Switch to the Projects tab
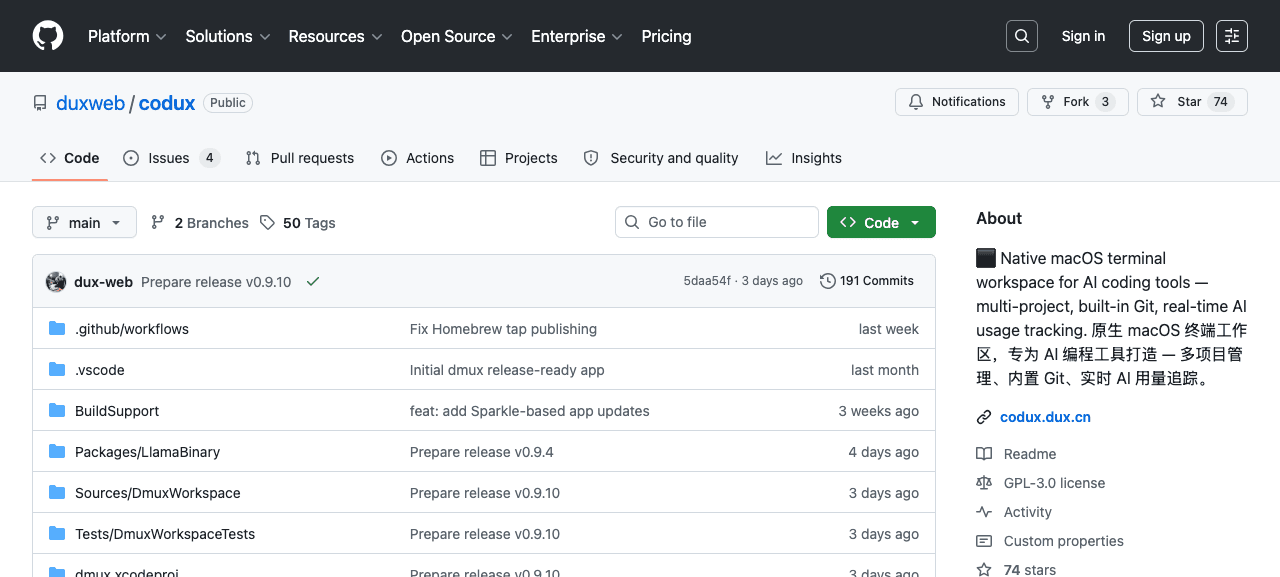The width and height of the screenshot is (1280, 577). pyautogui.click(x=518, y=158)
